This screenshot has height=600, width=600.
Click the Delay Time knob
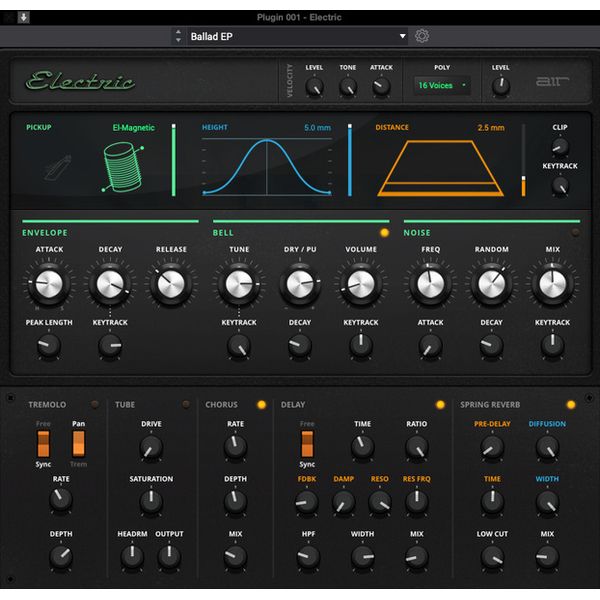(x=362, y=447)
